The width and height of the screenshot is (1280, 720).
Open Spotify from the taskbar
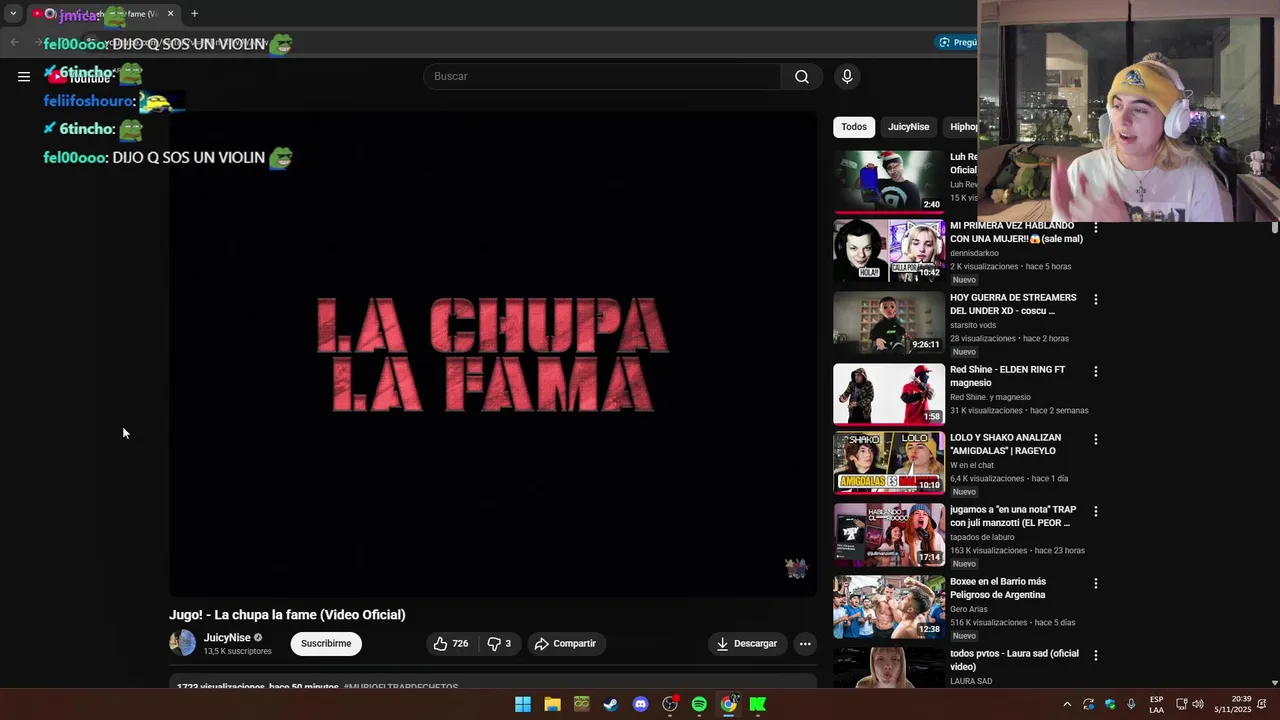pos(699,704)
